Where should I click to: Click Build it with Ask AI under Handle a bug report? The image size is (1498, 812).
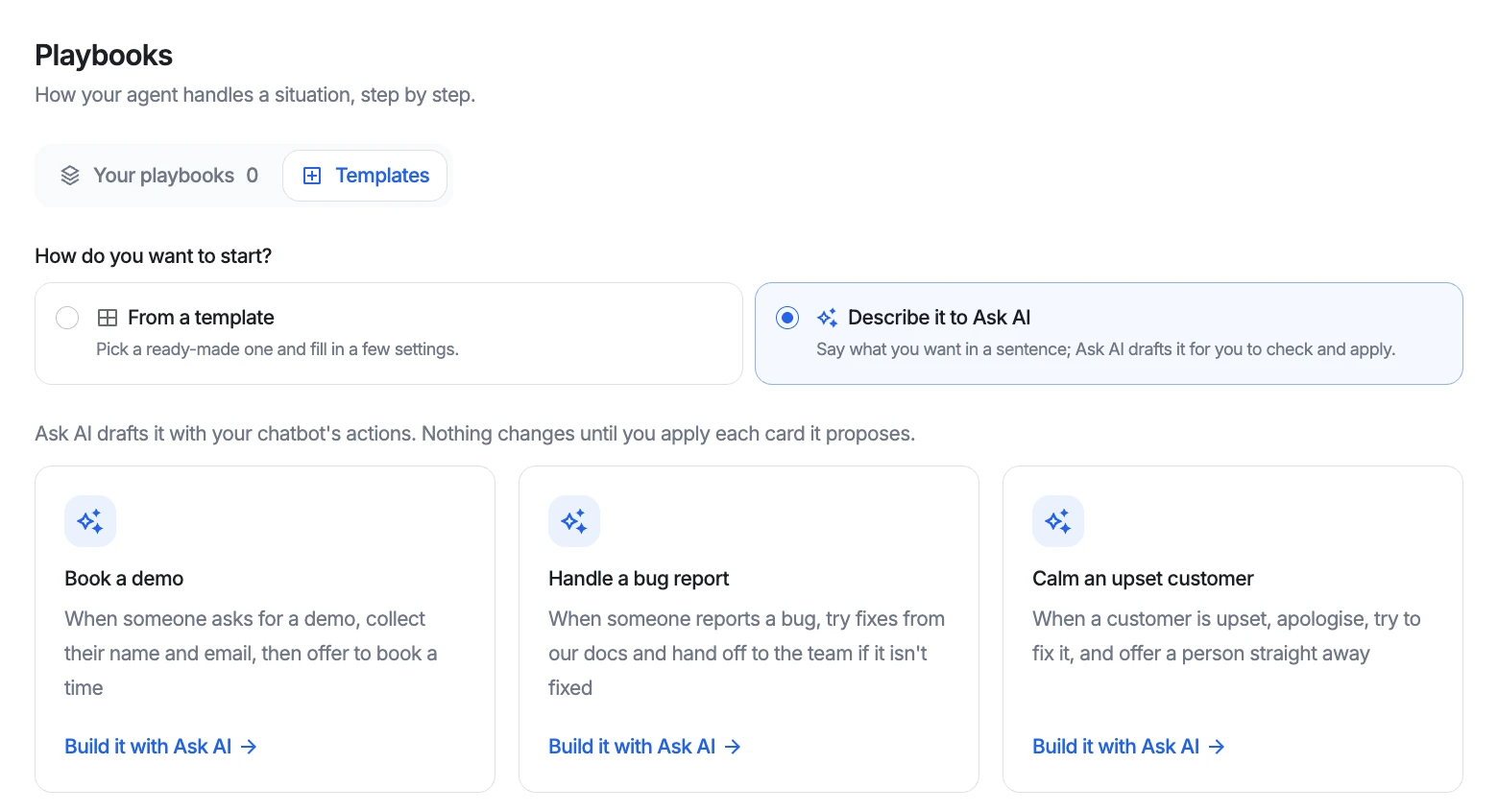644,747
